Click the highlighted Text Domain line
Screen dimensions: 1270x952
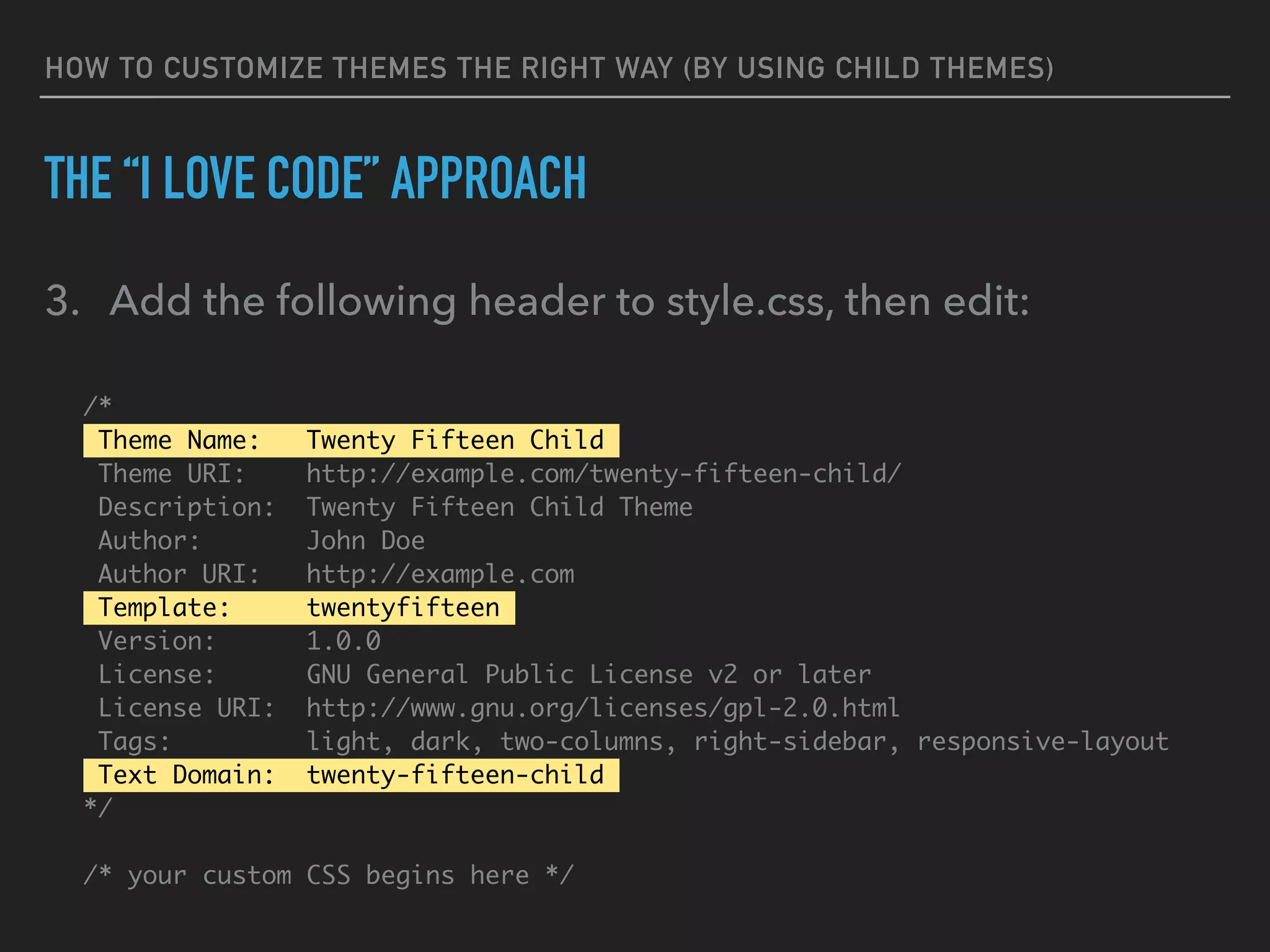[x=351, y=775]
